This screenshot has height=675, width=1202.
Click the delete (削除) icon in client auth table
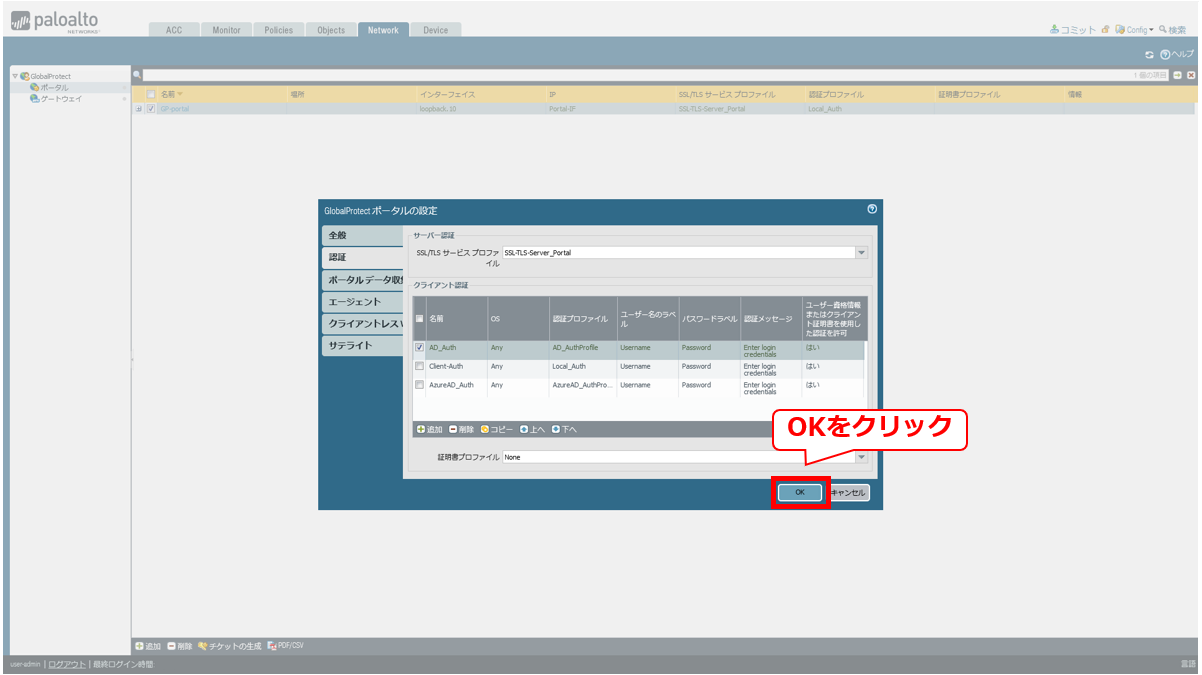pyautogui.click(x=453, y=429)
